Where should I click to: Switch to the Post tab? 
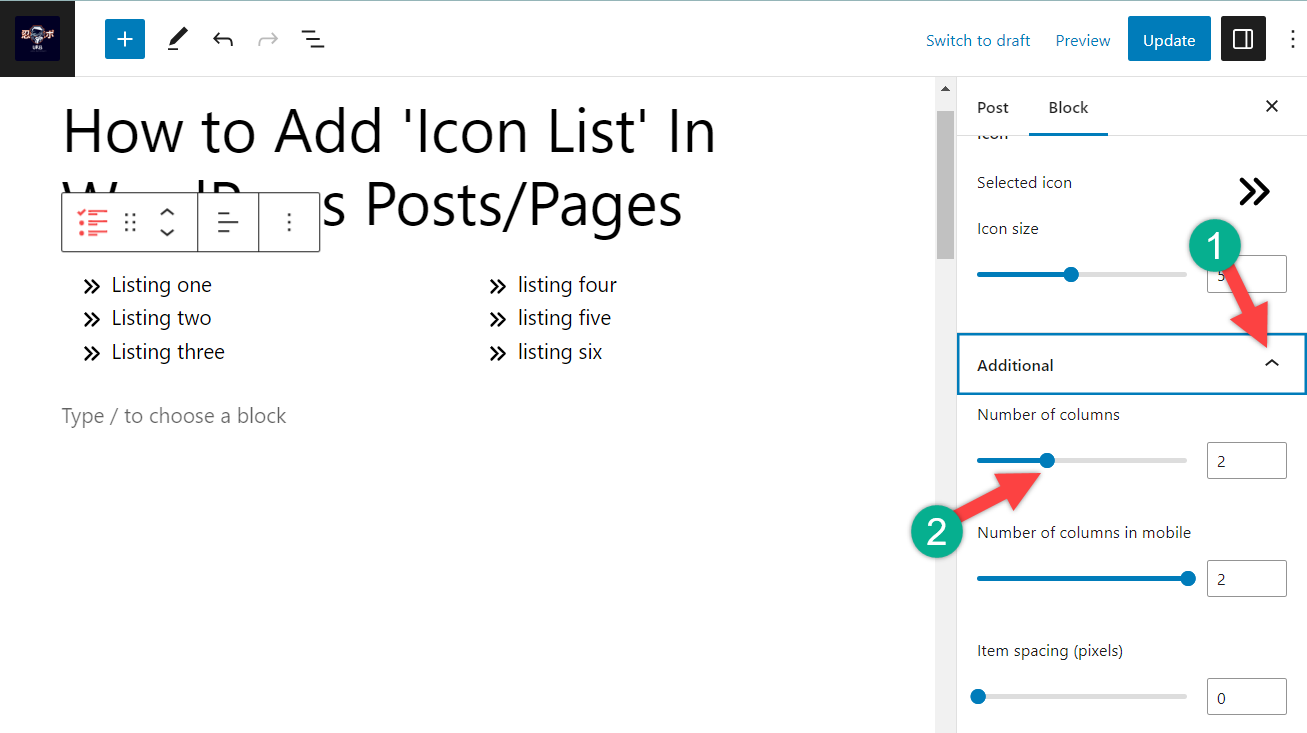point(993,107)
